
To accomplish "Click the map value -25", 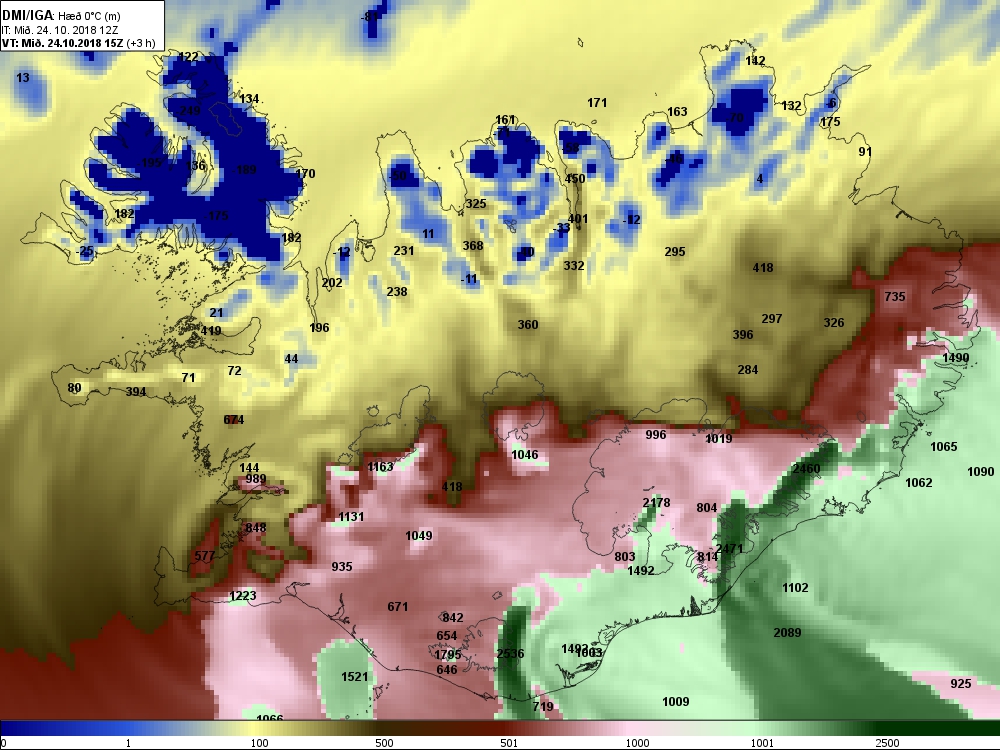I will click(x=85, y=251).
